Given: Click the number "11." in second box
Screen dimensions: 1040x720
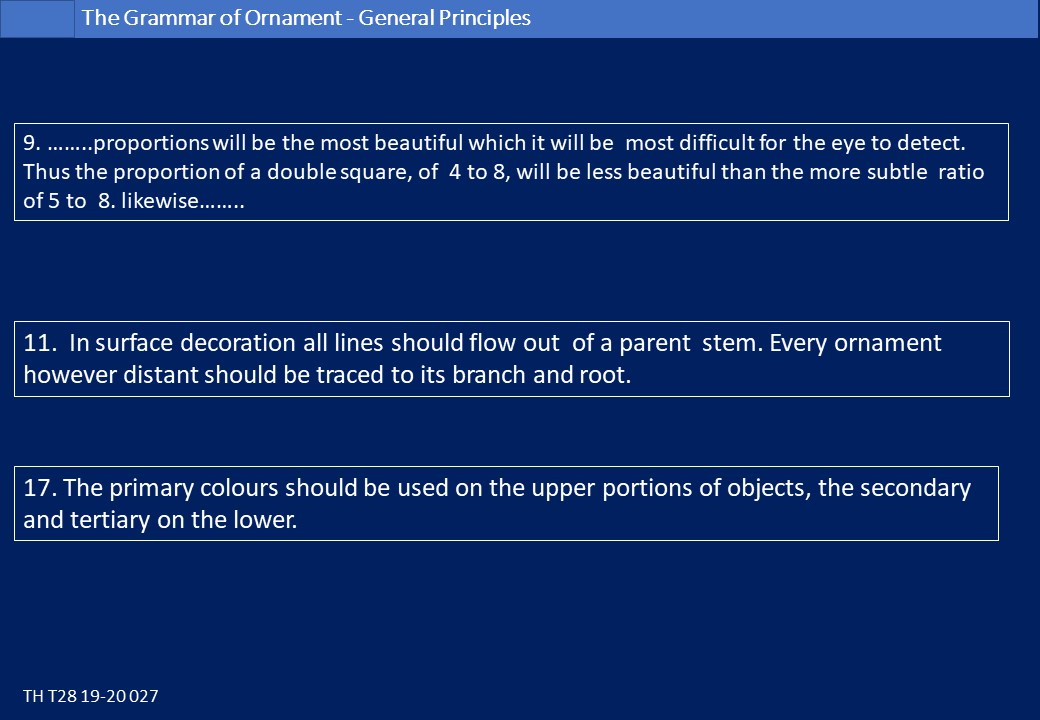Looking at the screenshot, I should pos(40,343).
